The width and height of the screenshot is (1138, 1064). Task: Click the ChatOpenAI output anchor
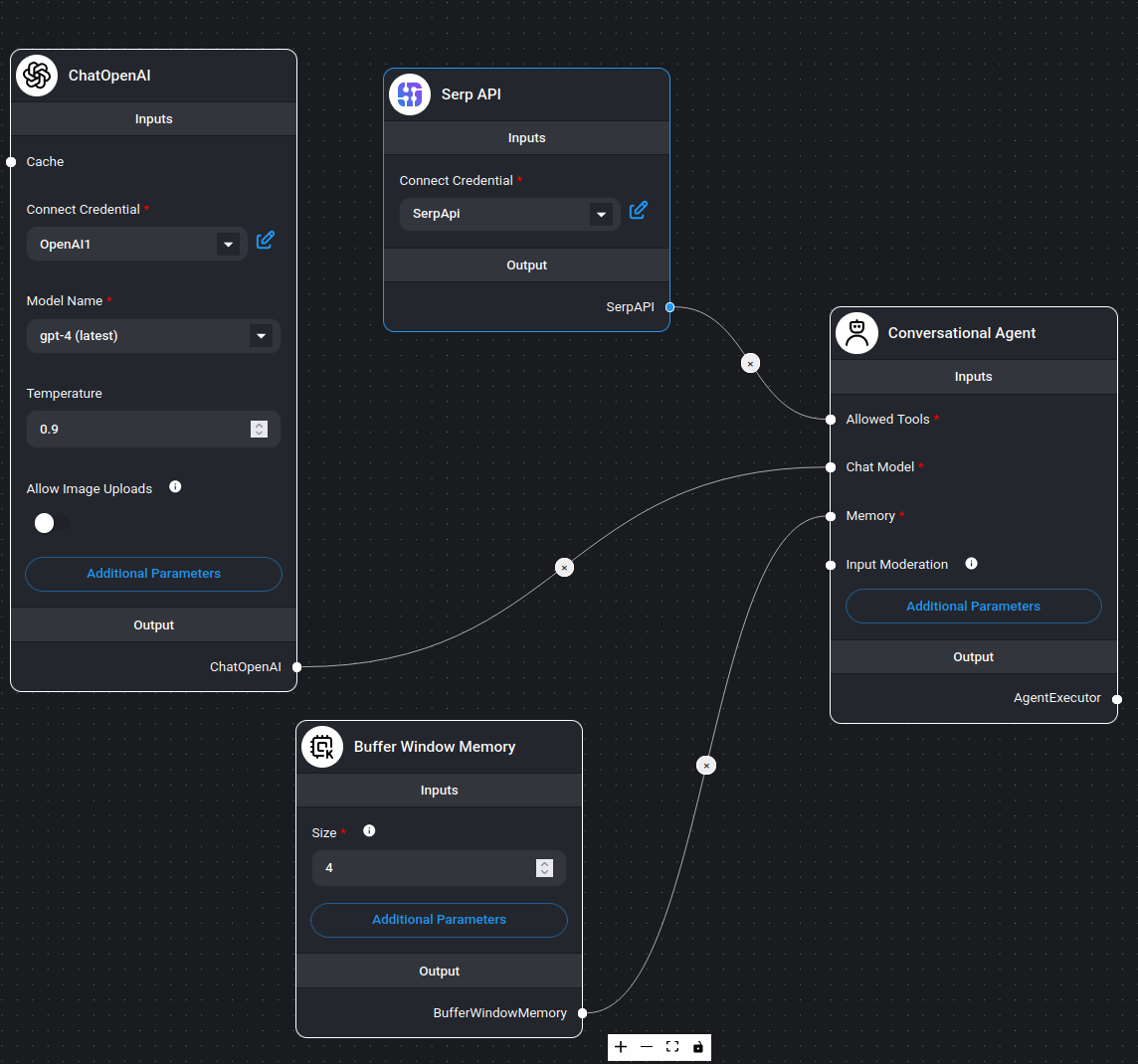[x=296, y=667]
